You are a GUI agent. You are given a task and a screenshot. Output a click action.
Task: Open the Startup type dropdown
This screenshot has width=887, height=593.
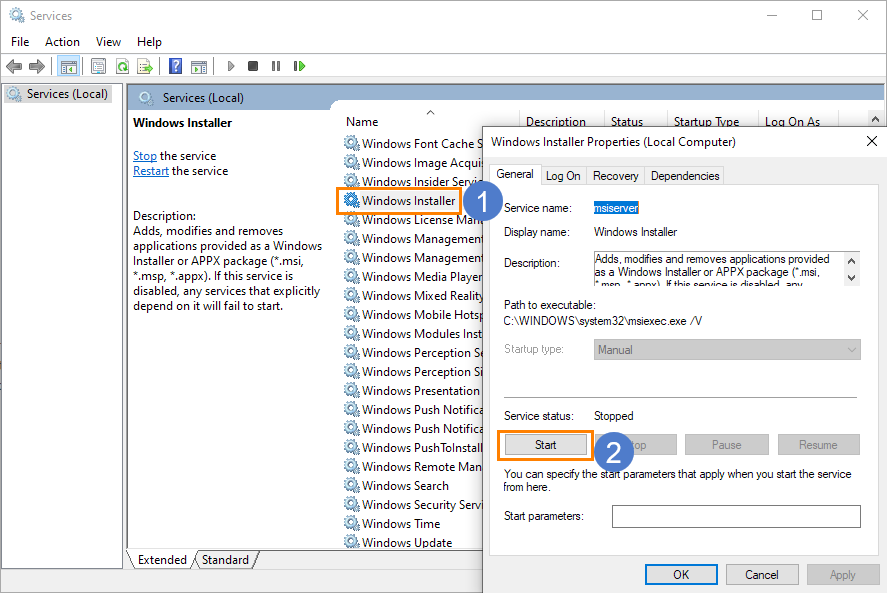tap(727, 350)
